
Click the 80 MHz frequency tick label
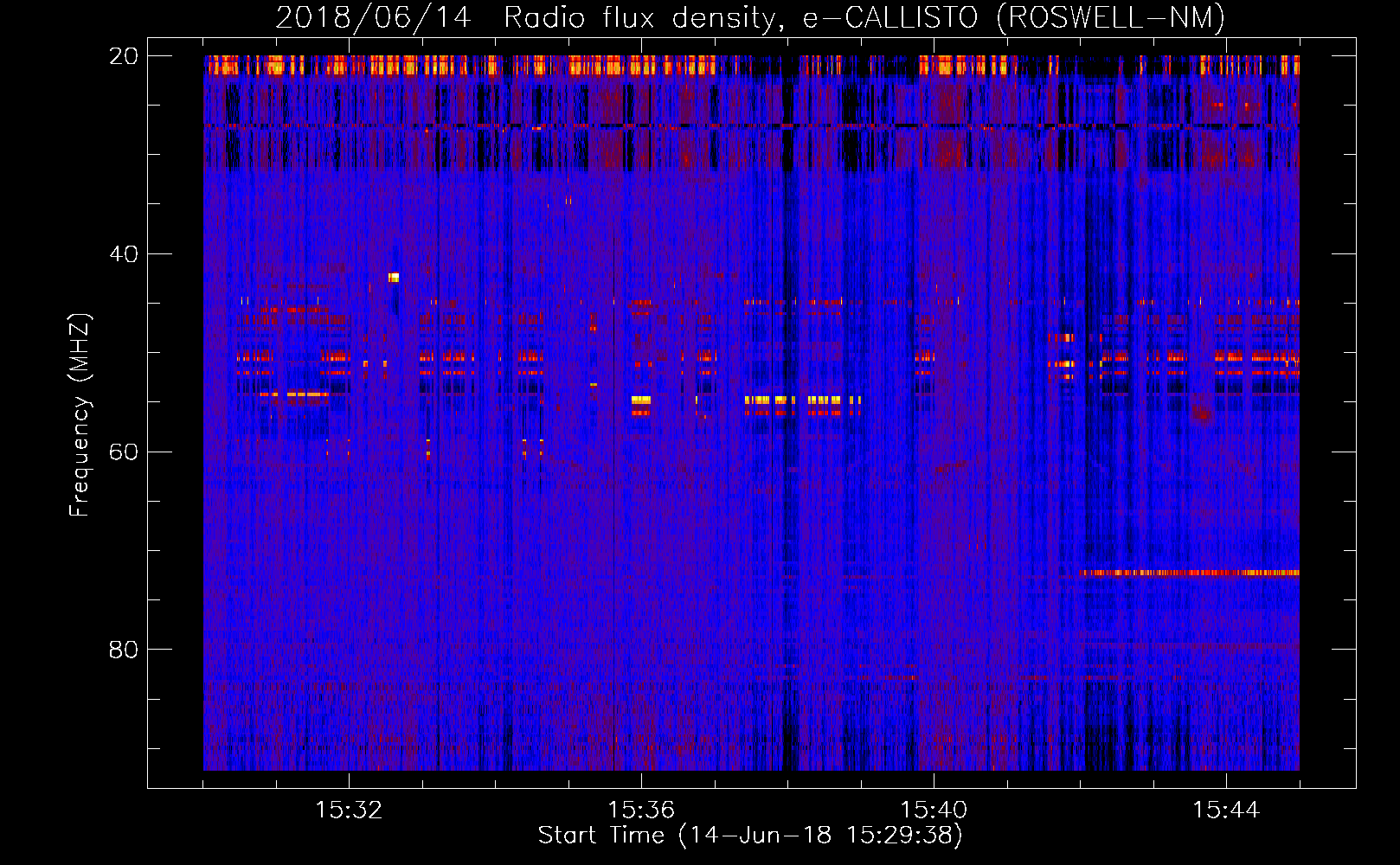click(123, 649)
